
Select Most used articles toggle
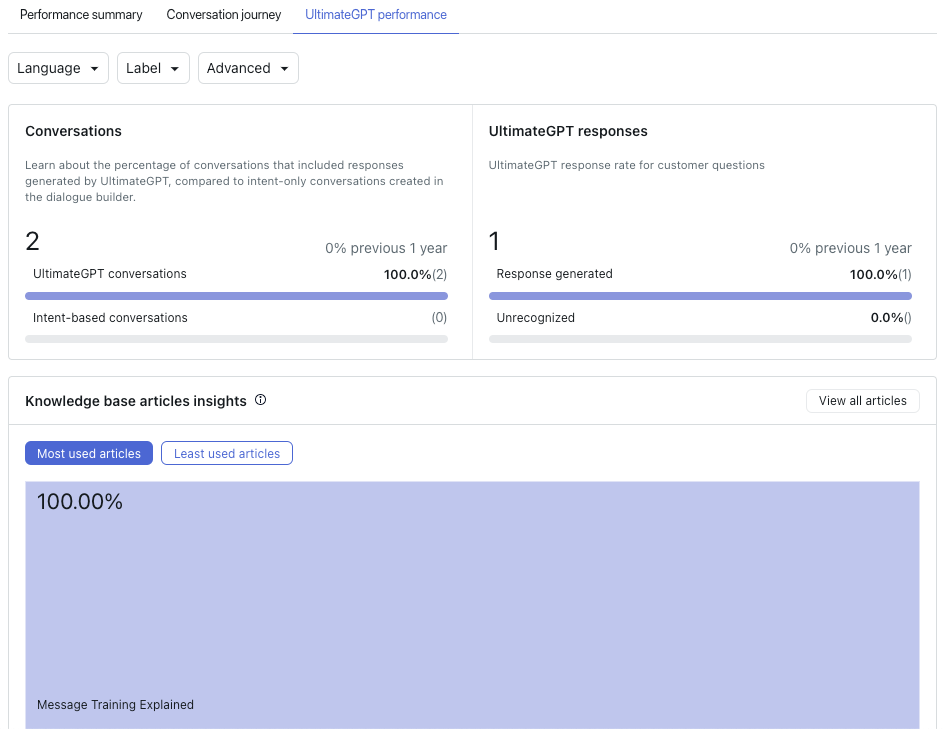coord(89,453)
